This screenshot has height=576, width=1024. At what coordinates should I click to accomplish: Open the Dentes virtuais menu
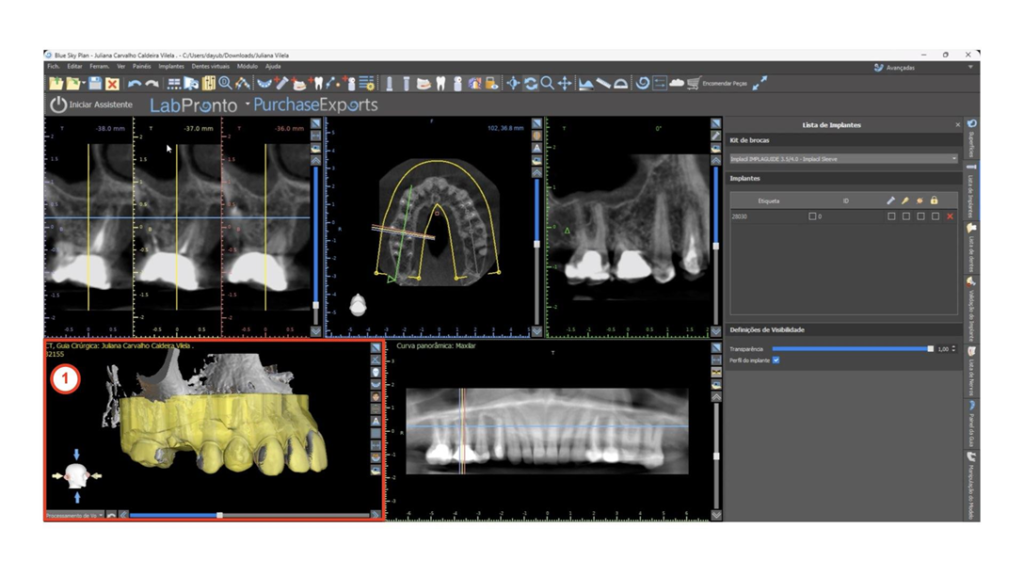tap(213, 66)
